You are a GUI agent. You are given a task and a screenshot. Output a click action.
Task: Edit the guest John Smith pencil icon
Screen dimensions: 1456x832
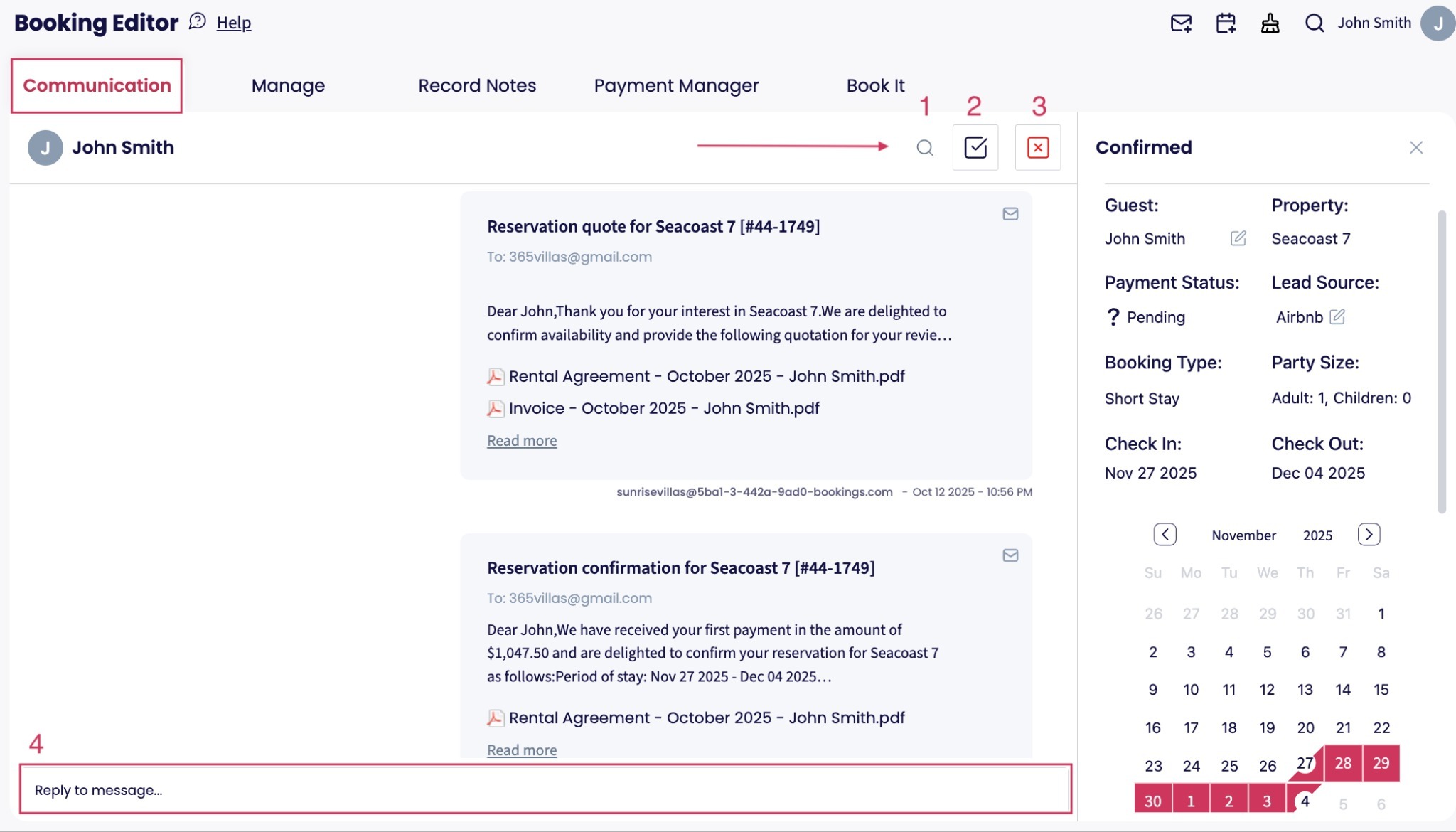[x=1238, y=238]
